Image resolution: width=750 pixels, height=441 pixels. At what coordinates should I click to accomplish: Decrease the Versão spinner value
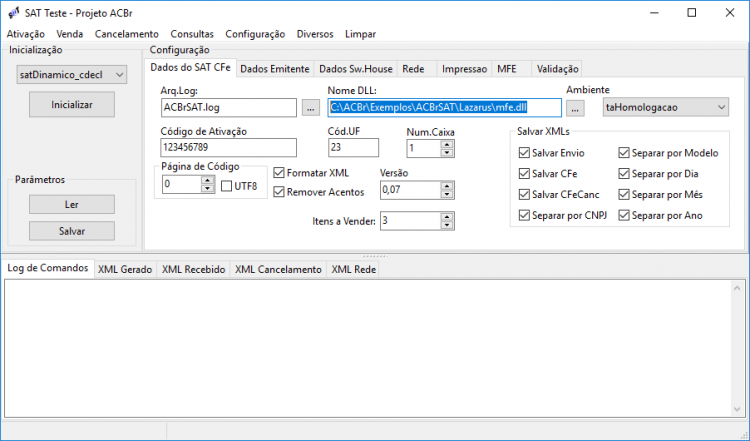click(447, 194)
